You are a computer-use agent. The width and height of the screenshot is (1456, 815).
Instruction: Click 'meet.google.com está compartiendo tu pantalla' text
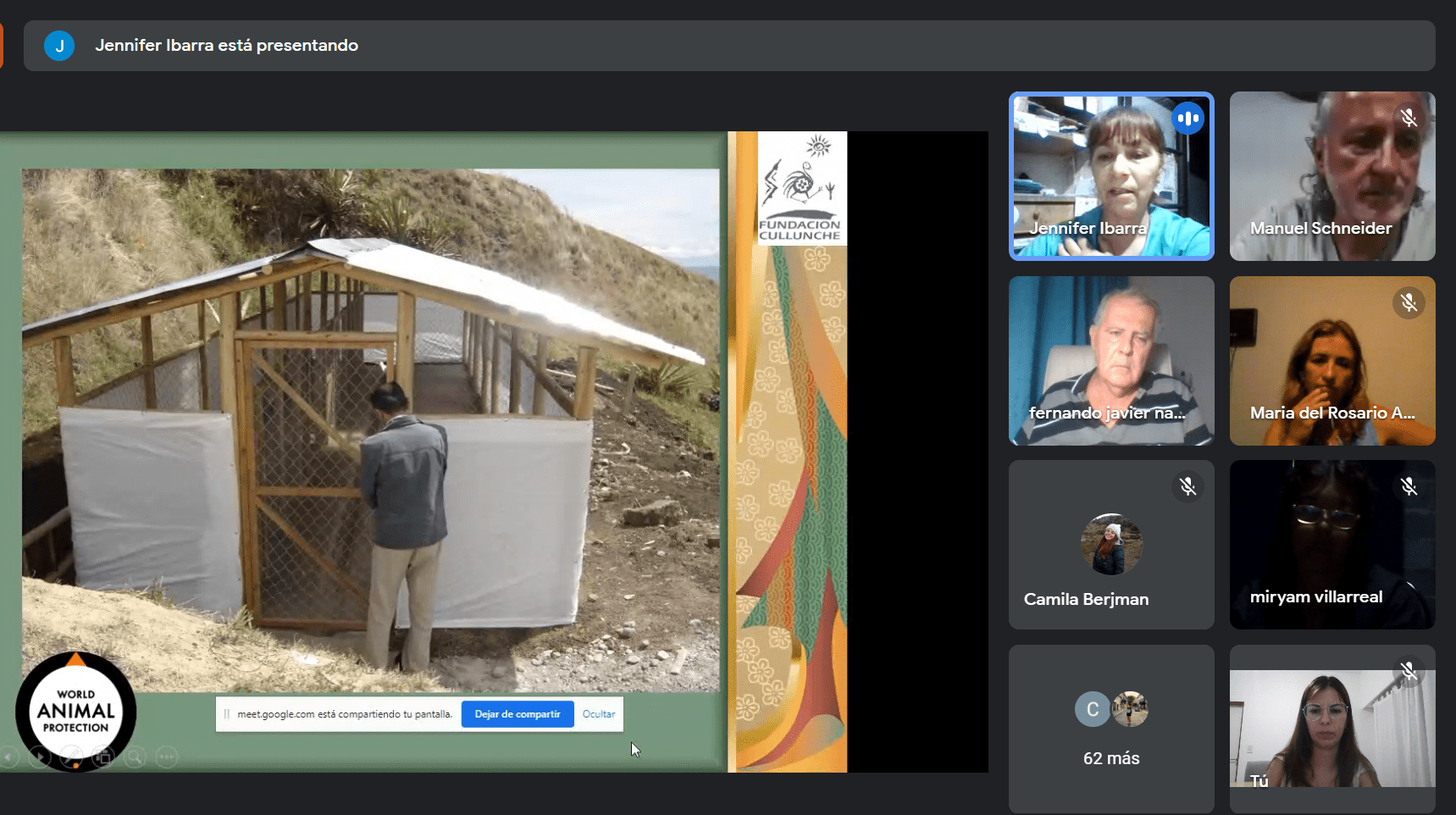tap(345, 714)
